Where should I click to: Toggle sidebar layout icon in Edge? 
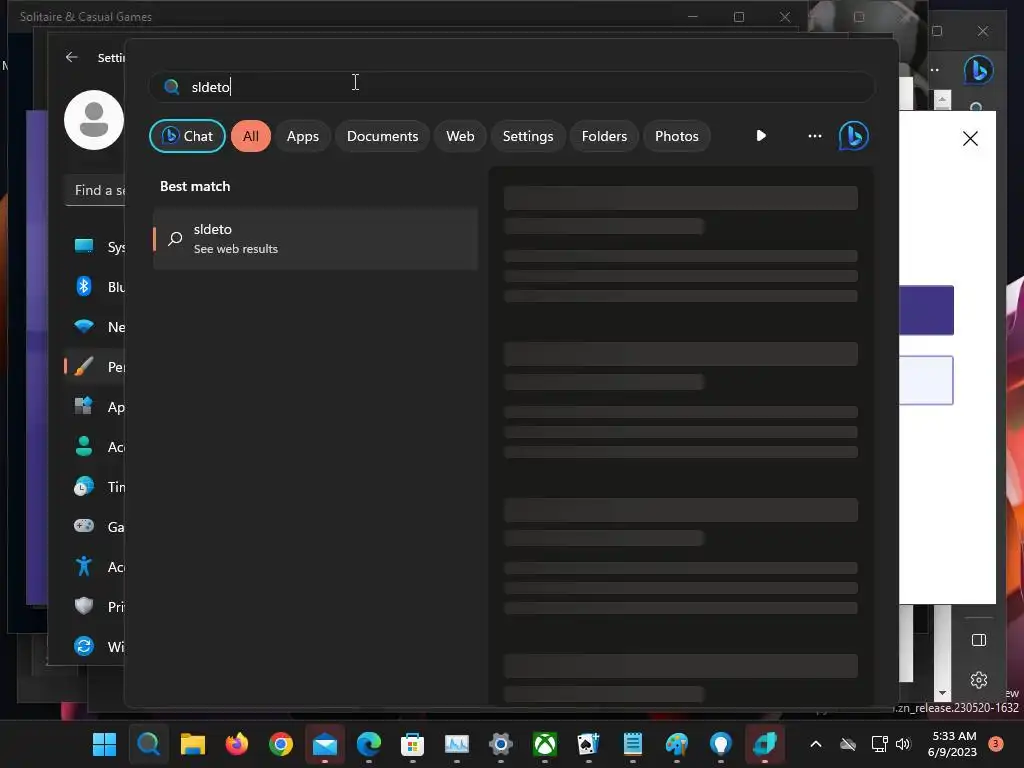point(978,640)
